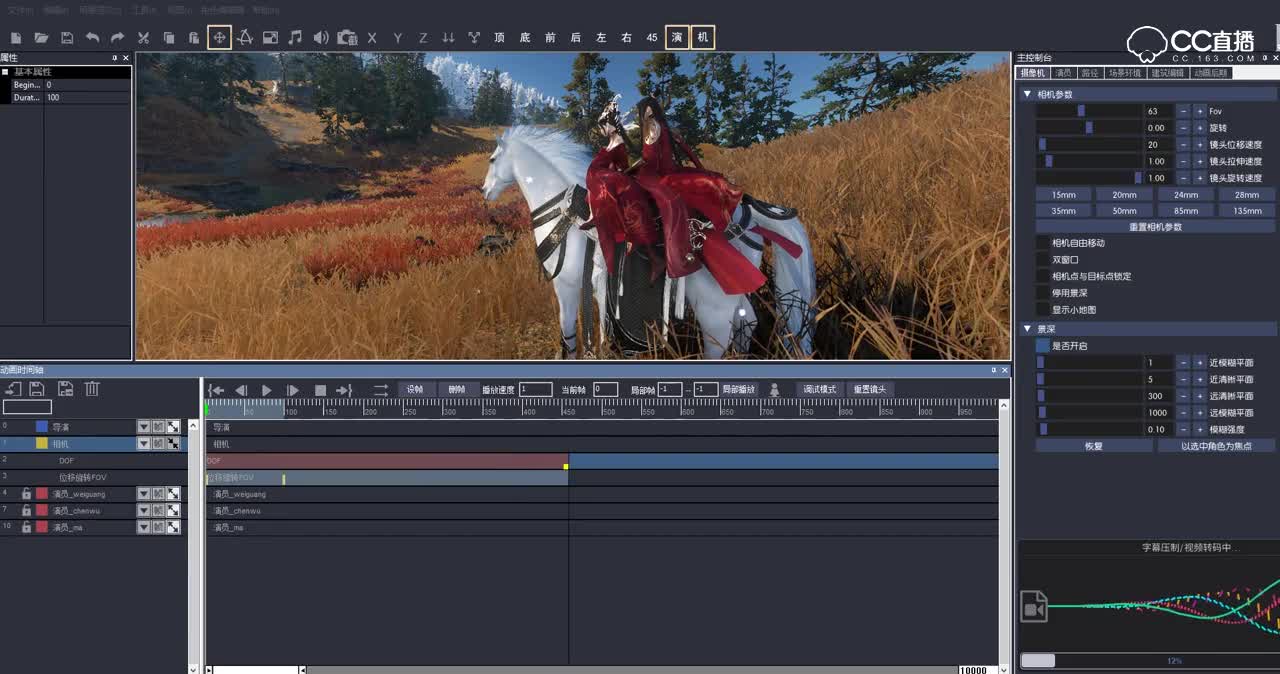This screenshot has height=674, width=1280.
Task: Click the playback speed input field
Action: click(x=535, y=389)
